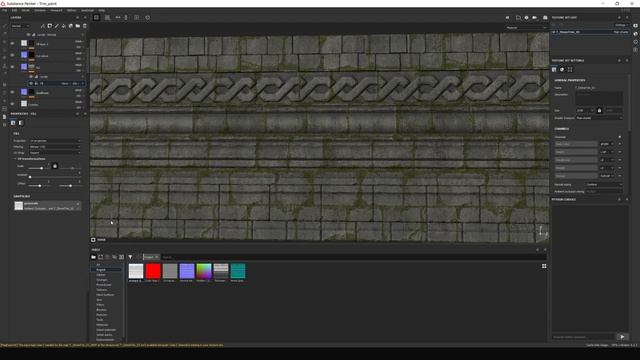Viewport: 640px width, 360px height.
Task: Open the first Texture Set Settings tab icon
Action: click(554, 69)
